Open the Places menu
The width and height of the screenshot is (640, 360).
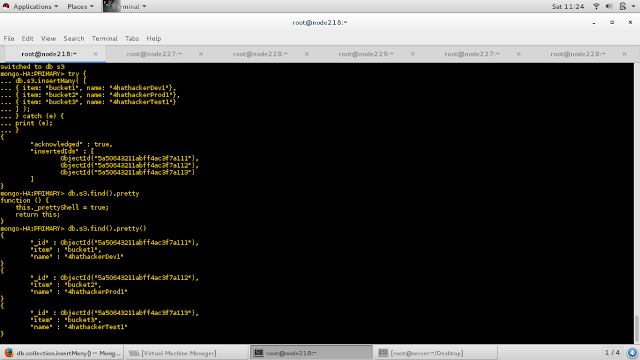tap(80, 7)
